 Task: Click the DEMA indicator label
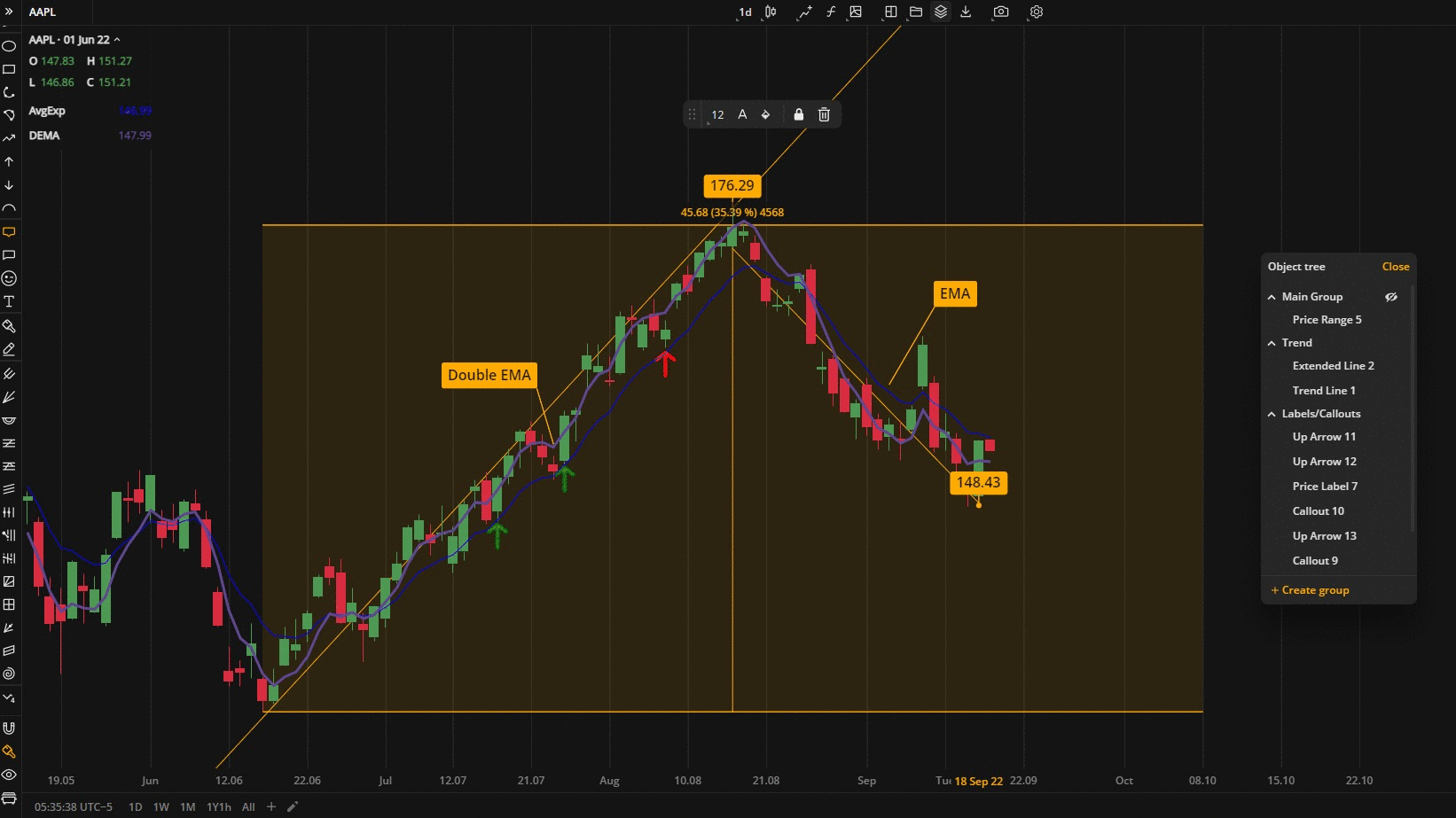44,136
